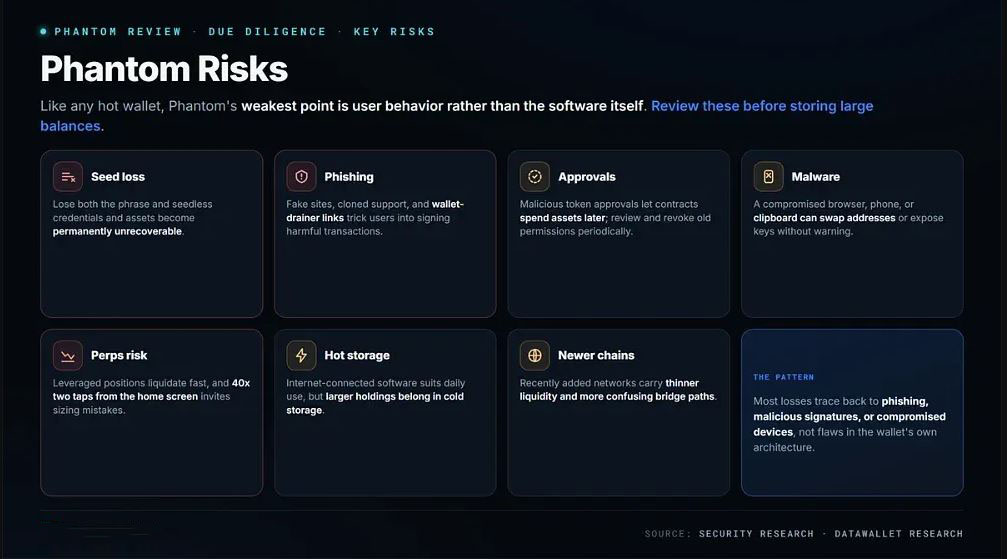The image size is (1007, 559).
Task: Click the Malware device icon
Action: (768, 177)
